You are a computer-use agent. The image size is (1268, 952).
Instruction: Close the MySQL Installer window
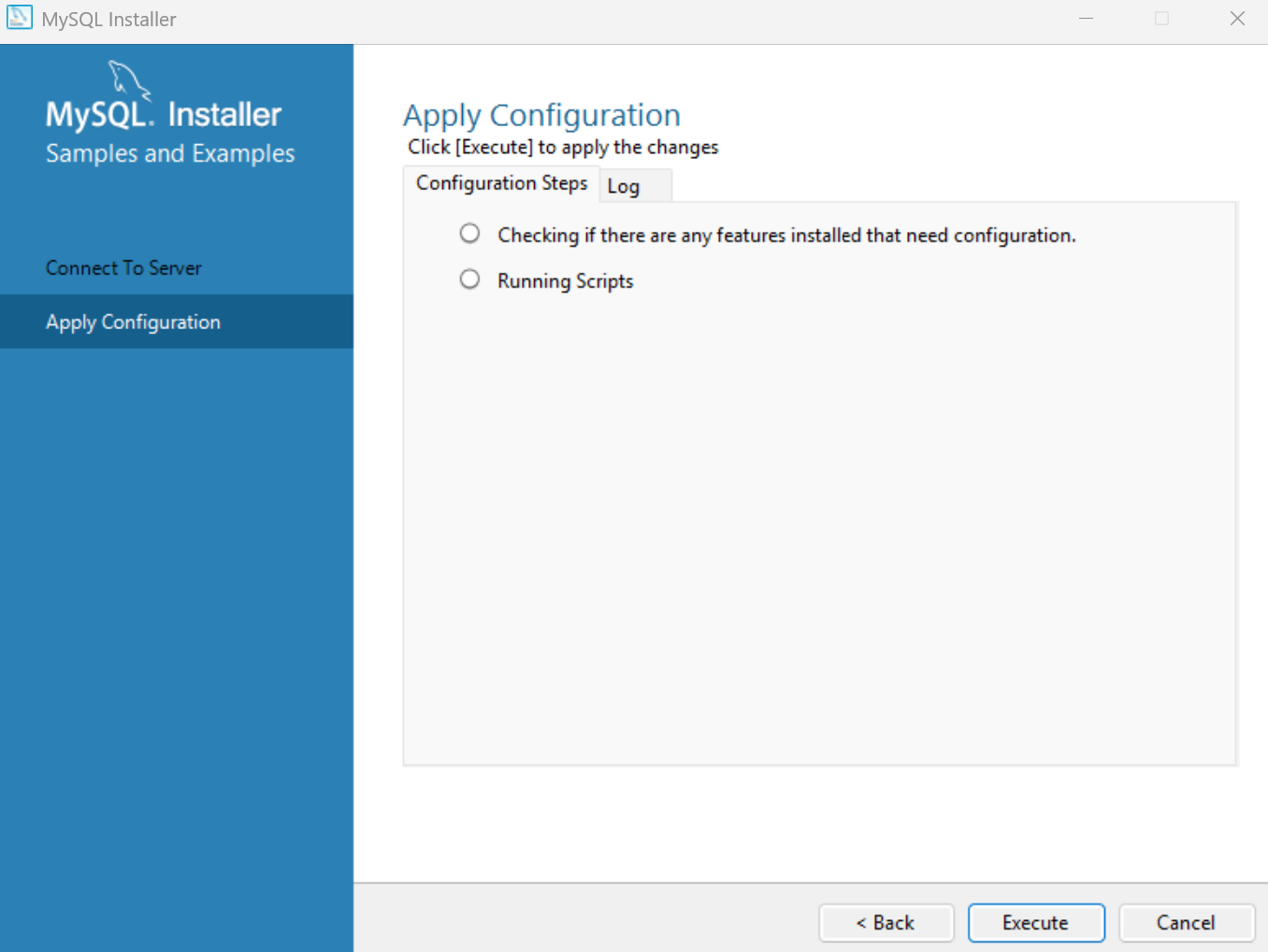tap(1237, 19)
